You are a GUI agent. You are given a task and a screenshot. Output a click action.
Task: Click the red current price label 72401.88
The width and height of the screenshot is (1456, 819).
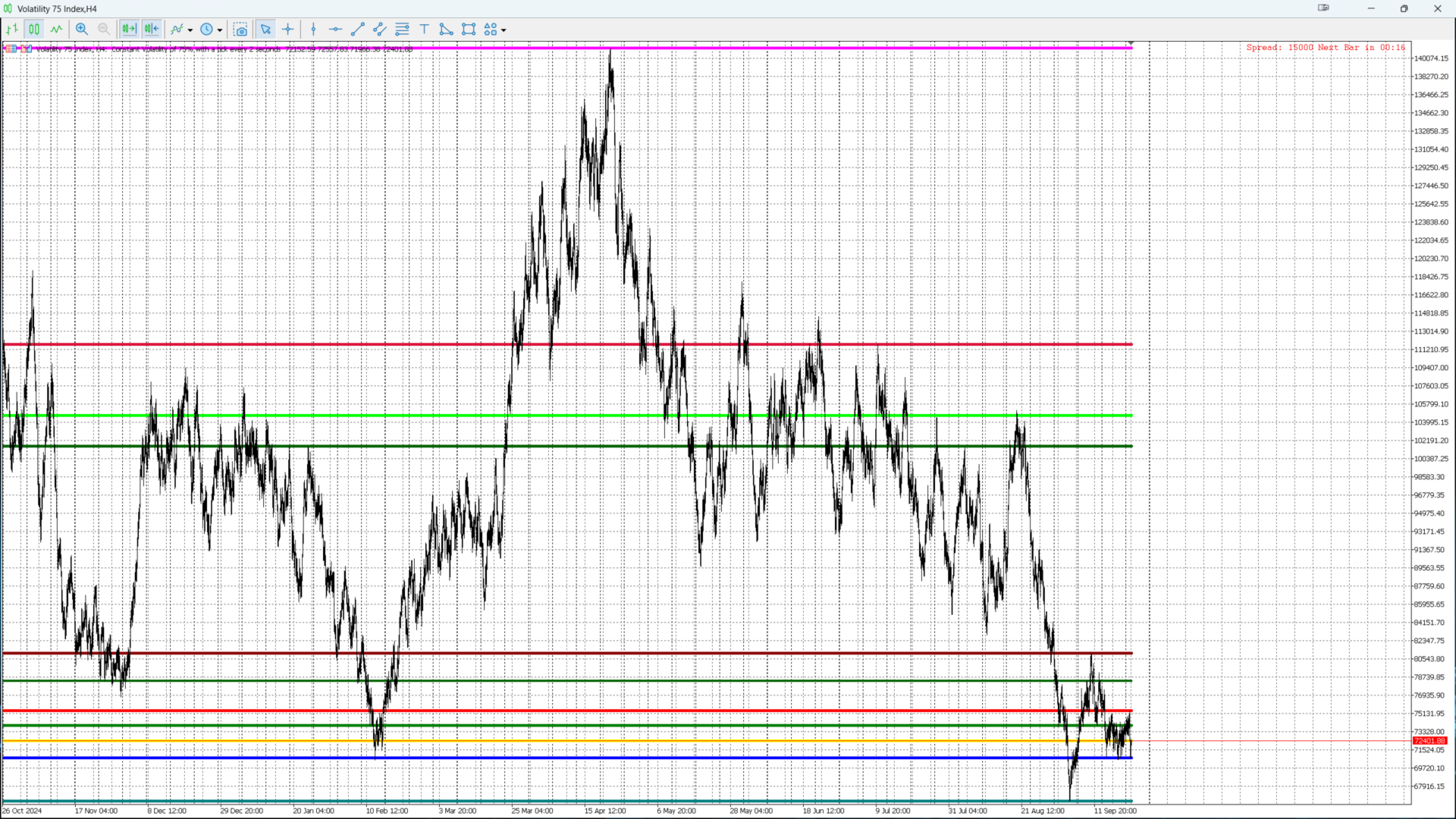(x=1429, y=741)
